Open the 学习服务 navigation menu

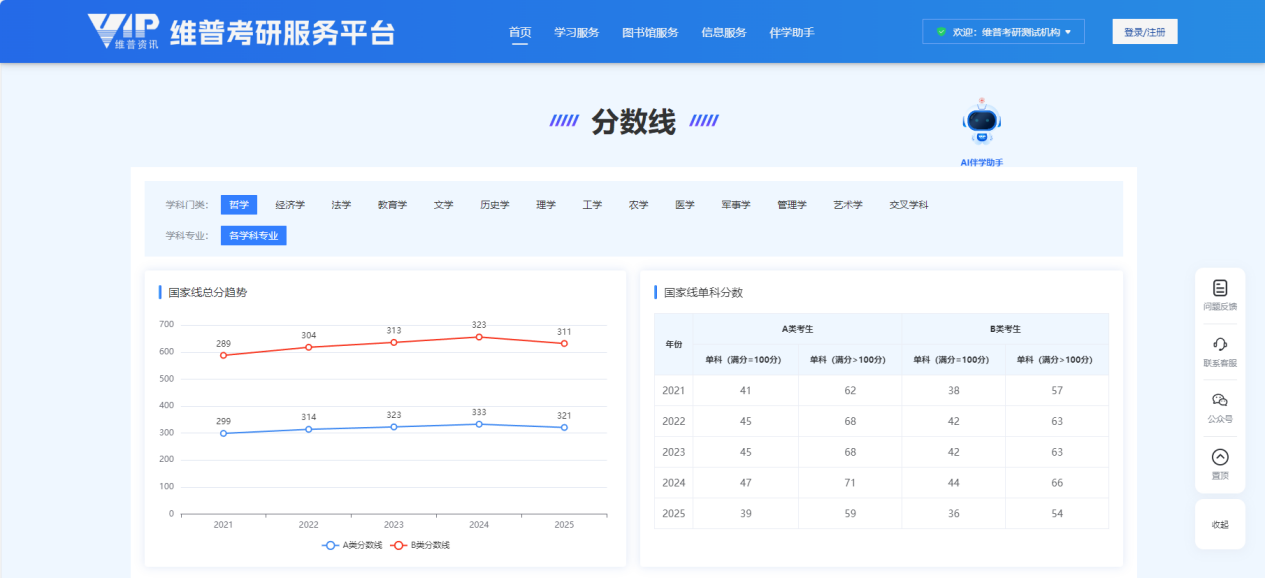point(576,32)
